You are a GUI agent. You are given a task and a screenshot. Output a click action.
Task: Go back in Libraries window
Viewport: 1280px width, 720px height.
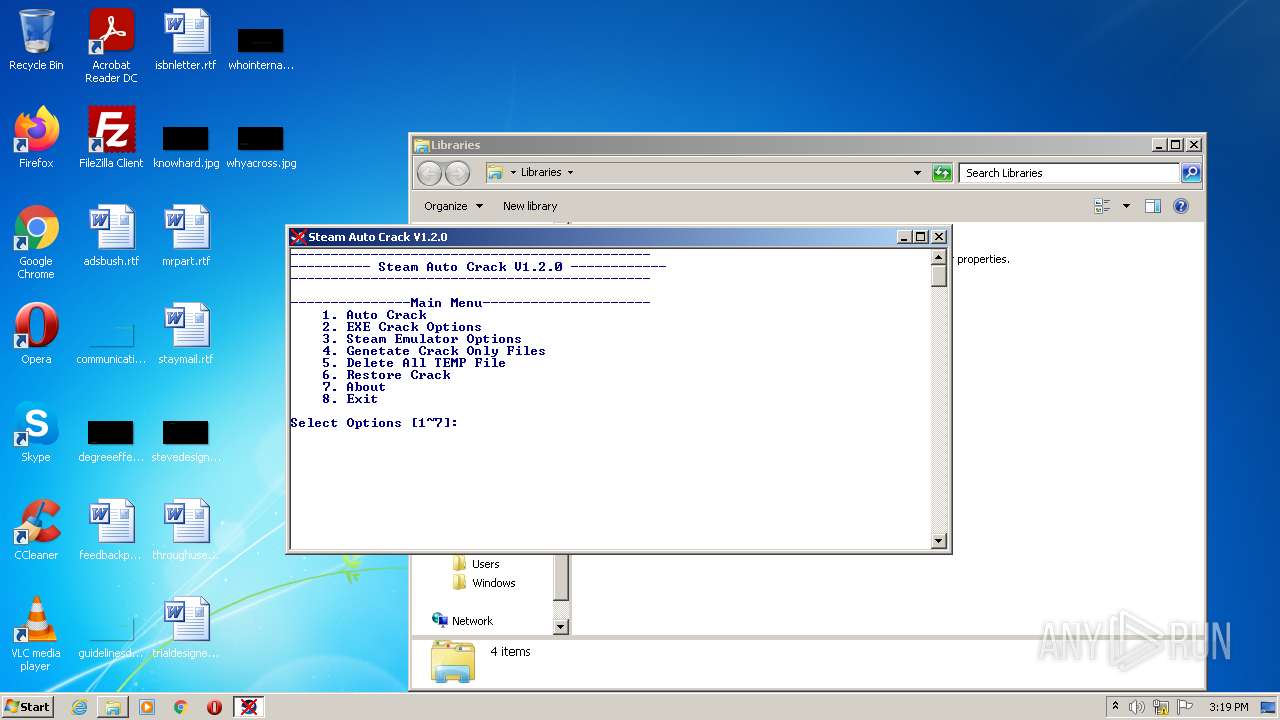[x=429, y=173]
